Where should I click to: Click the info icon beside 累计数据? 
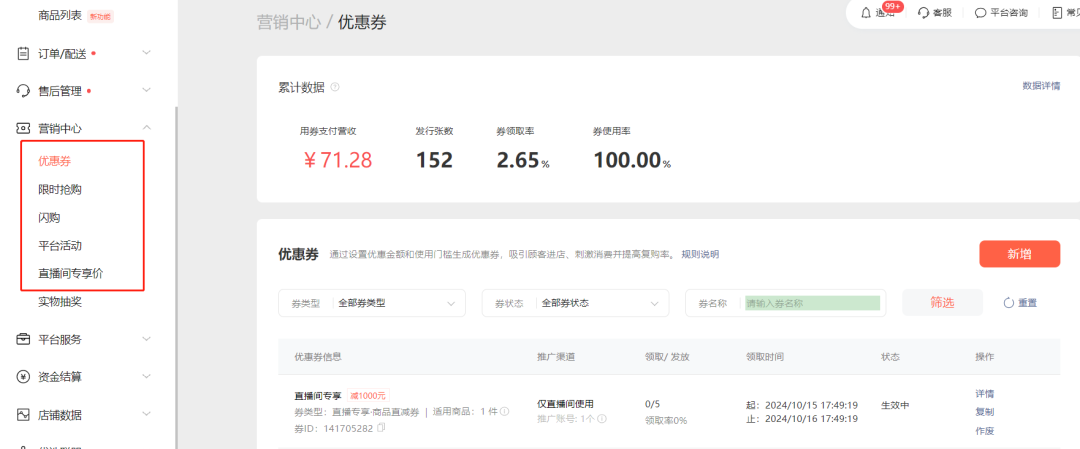(x=335, y=87)
